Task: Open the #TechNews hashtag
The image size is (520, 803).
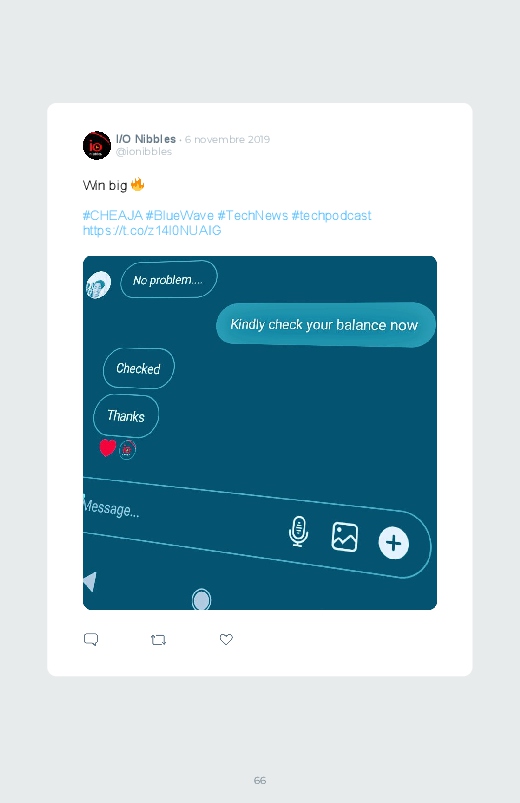Action: click(253, 216)
